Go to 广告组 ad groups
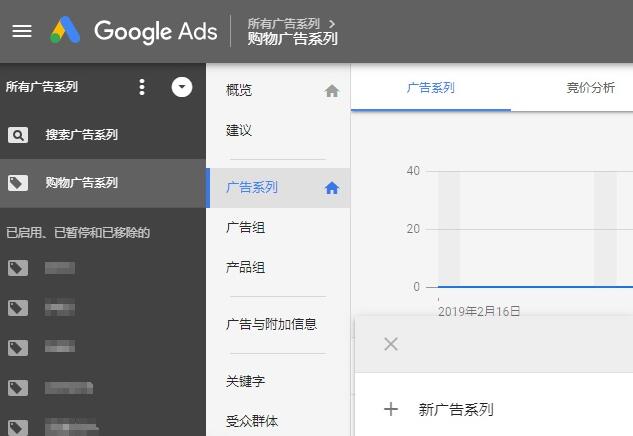633x436 pixels. coord(246,228)
